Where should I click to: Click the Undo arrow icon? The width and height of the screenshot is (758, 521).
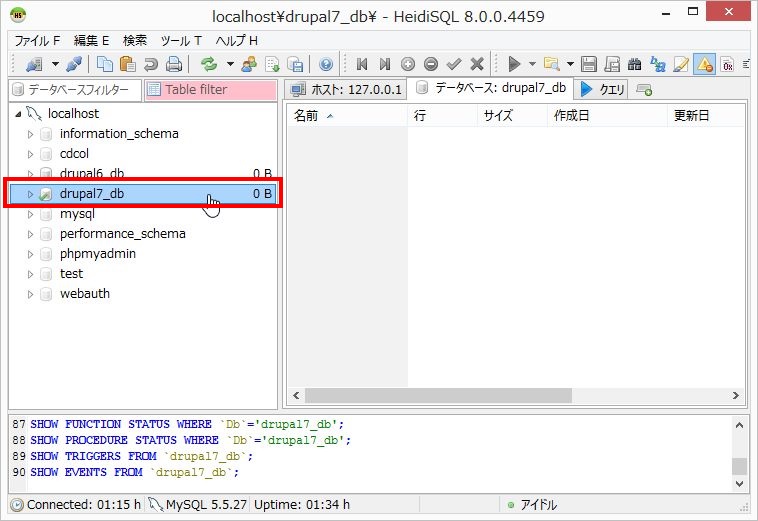pyautogui.click(x=150, y=64)
